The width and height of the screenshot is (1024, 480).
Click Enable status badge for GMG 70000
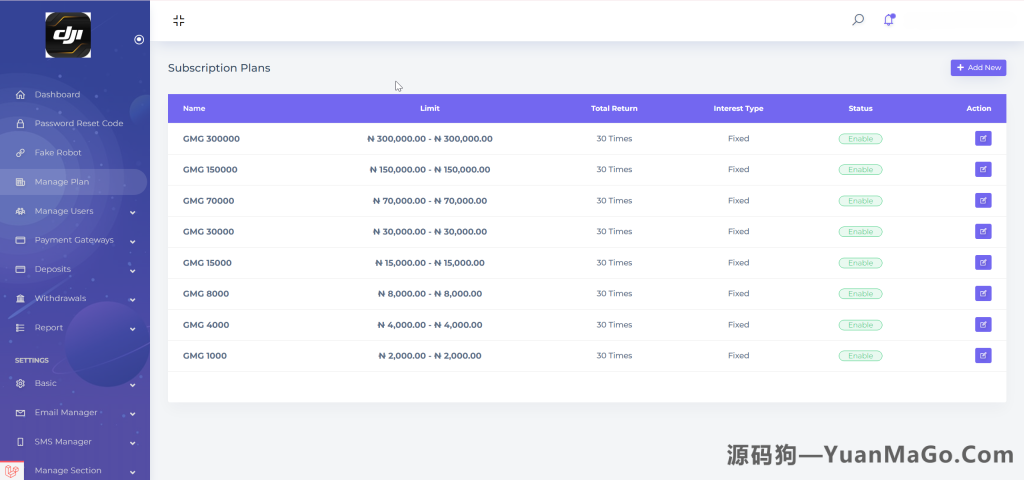tap(860, 201)
